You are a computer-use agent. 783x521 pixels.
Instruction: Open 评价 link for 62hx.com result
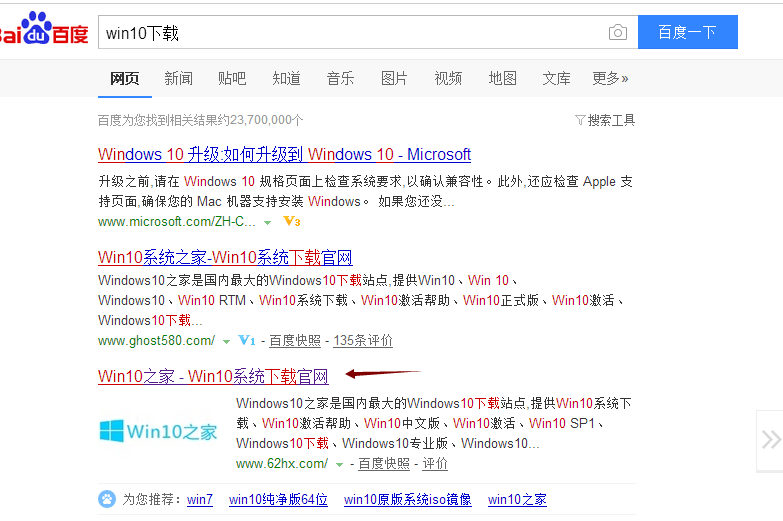435,464
